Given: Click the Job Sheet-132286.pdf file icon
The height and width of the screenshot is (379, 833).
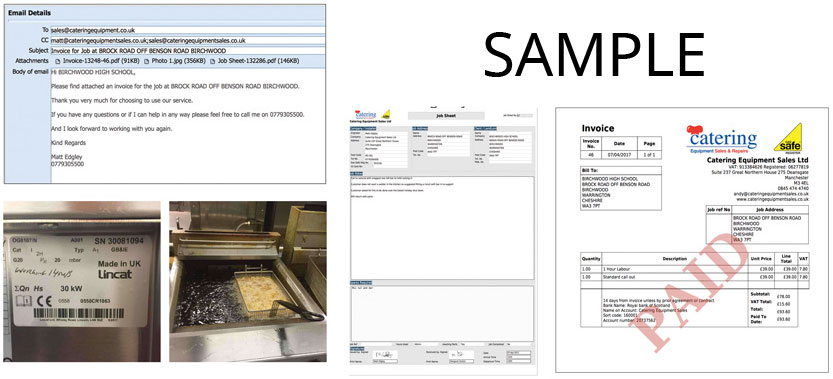Looking at the screenshot, I should click(213, 61).
